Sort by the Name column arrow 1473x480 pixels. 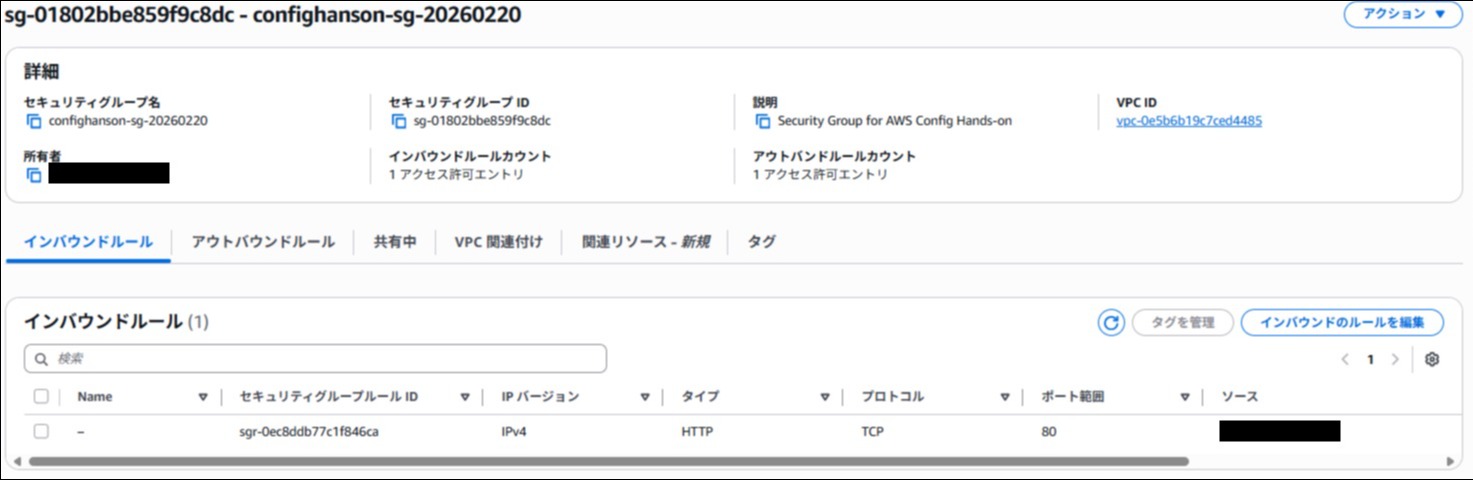[203, 397]
